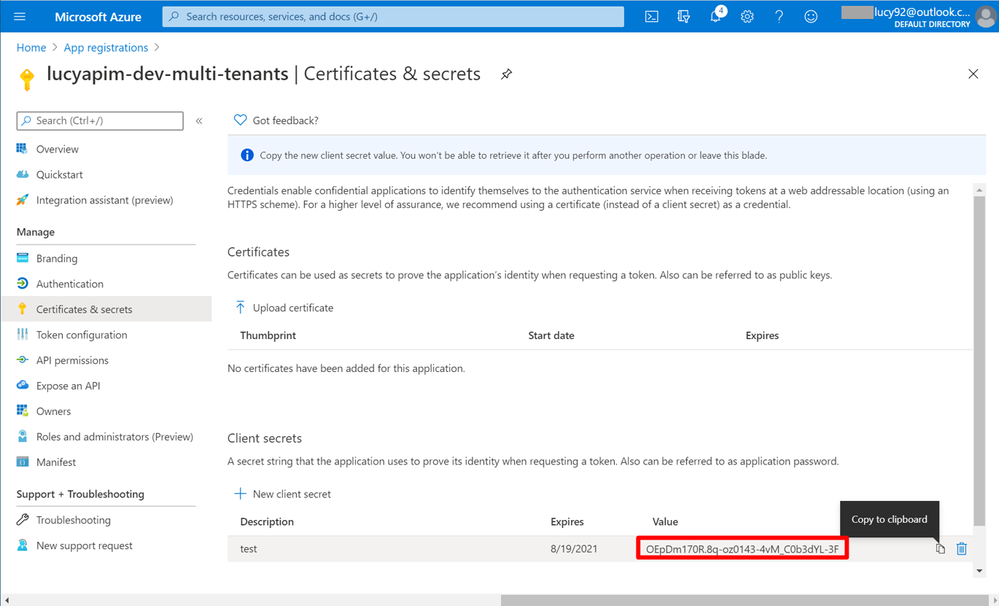Open Cloud Shell from the top bar
The width and height of the screenshot is (999, 606).
[652, 17]
